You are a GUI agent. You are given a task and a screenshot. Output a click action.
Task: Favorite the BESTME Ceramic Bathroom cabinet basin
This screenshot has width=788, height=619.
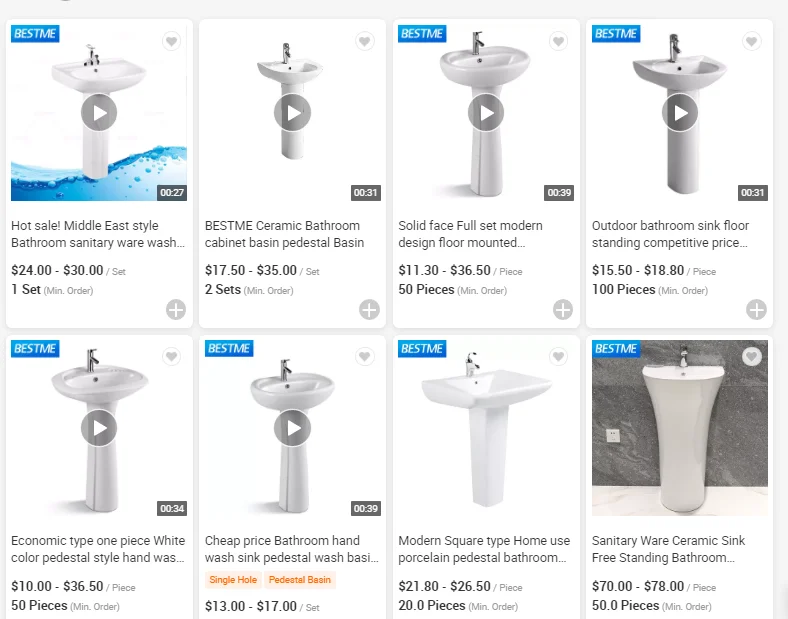click(365, 41)
